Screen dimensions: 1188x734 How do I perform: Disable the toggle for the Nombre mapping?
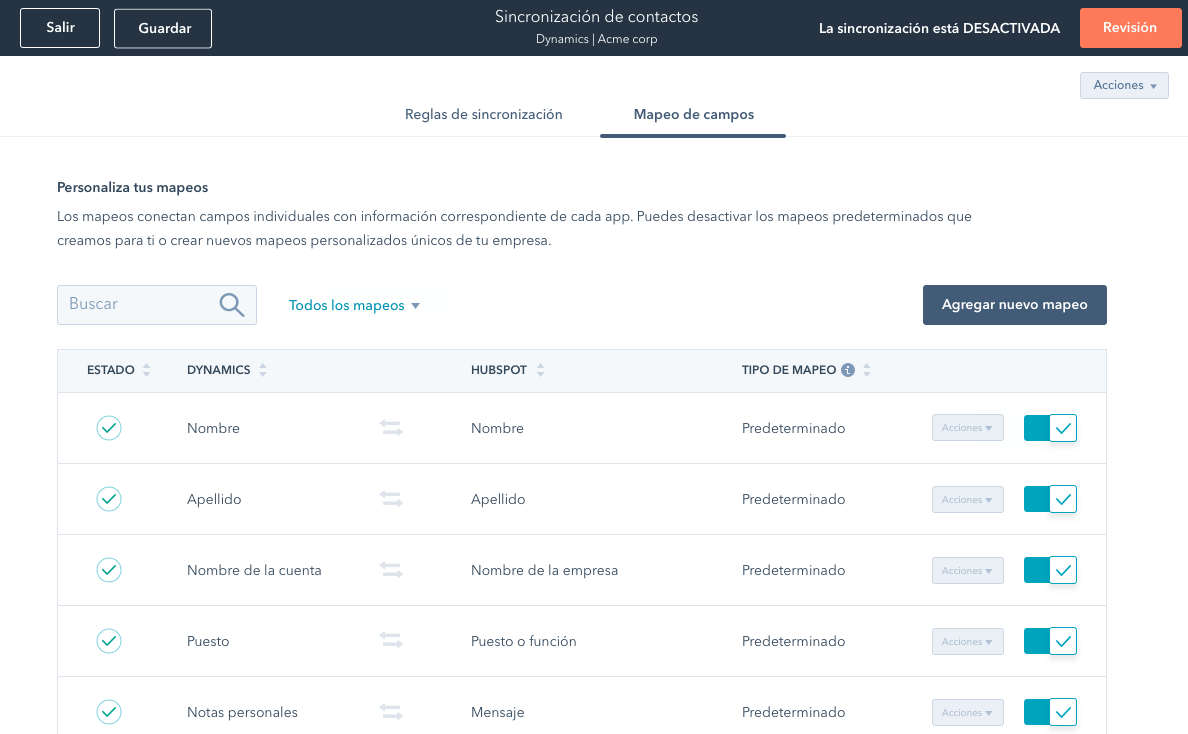[x=1050, y=427]
